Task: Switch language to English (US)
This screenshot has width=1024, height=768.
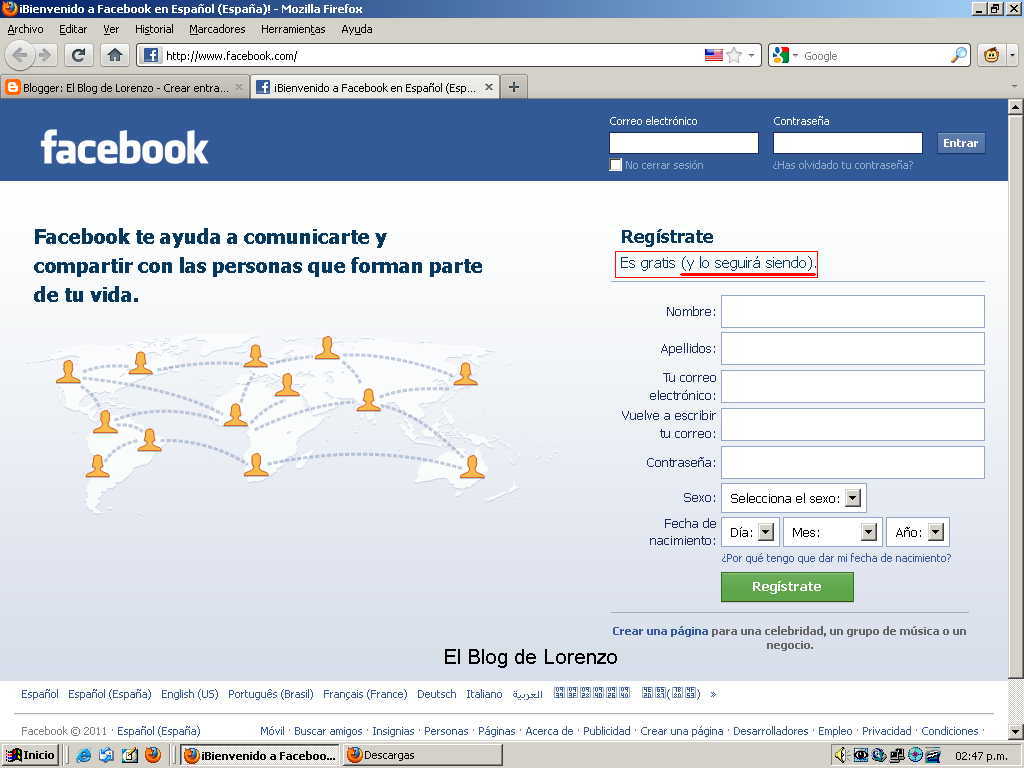Action: pyautogui.click(x=189, y=694)
